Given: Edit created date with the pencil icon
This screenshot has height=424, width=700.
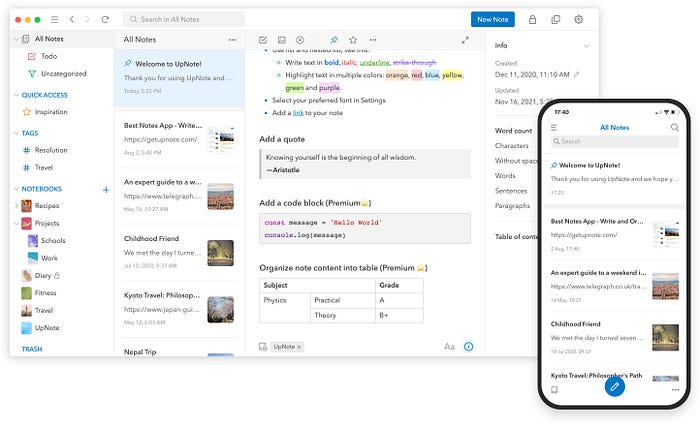Looking at the screenshot, I should coord(577,75).
